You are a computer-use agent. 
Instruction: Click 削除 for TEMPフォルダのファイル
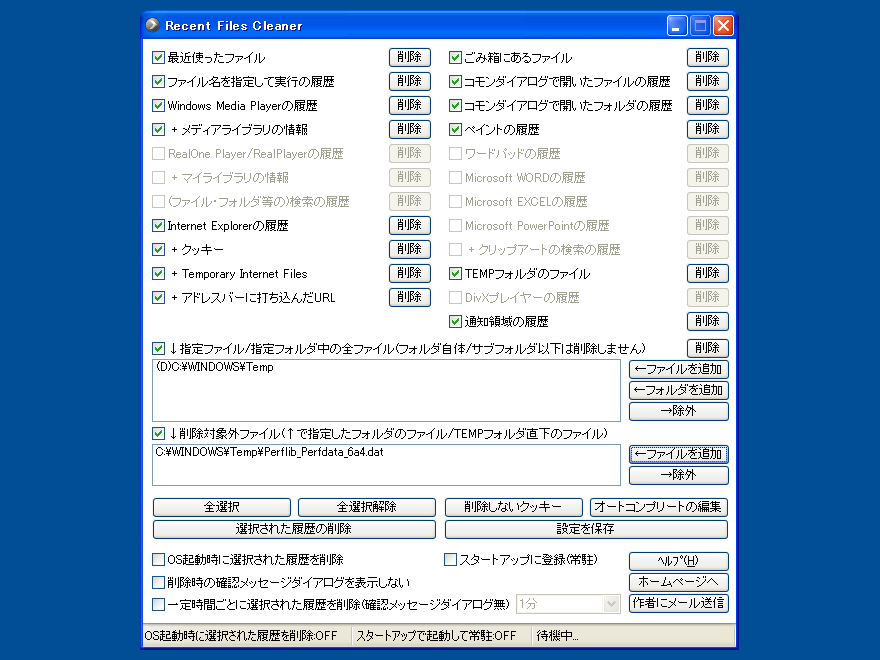[708, 273]
